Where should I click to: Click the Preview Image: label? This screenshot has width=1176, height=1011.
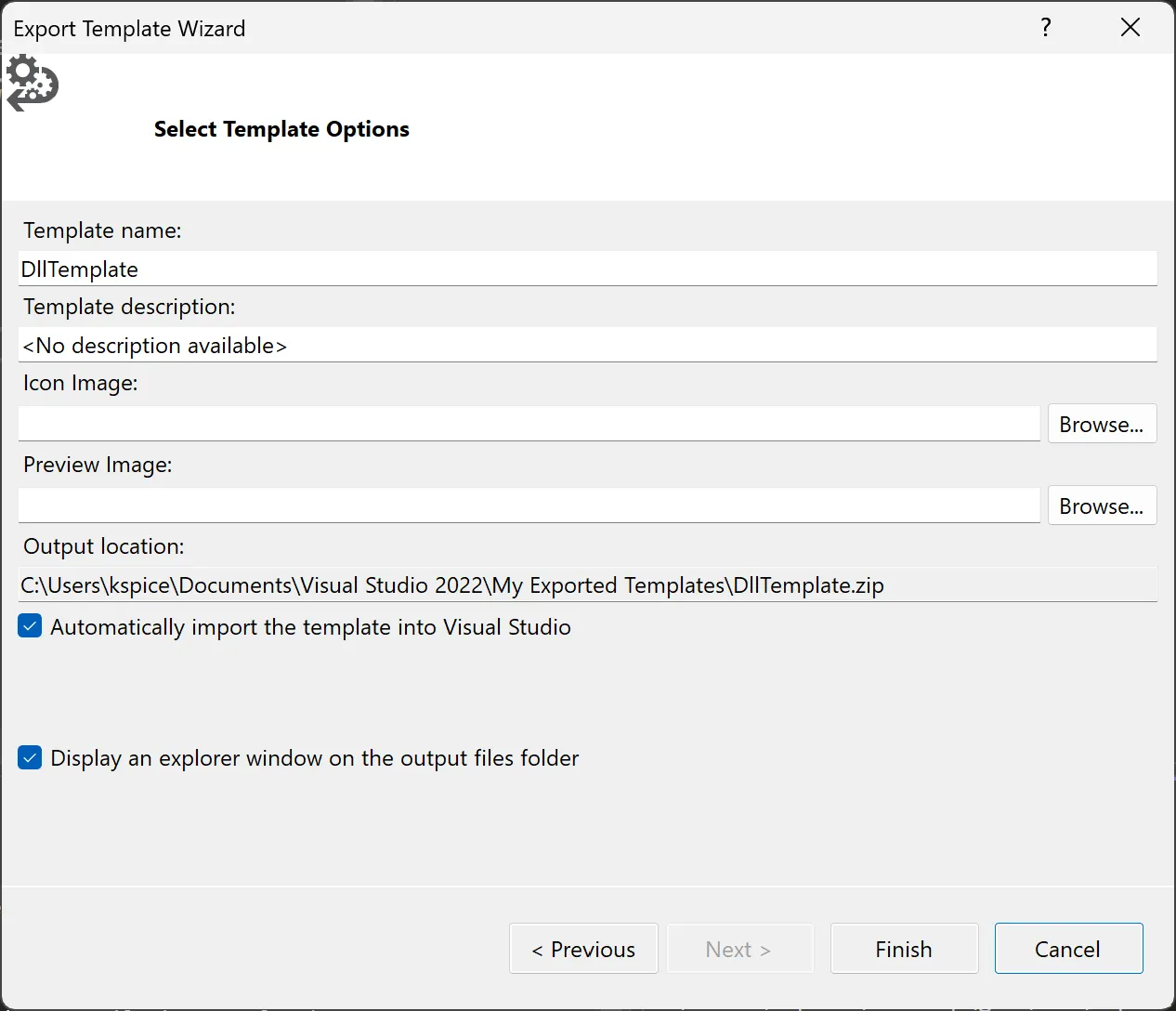click(x=98, y=465)
